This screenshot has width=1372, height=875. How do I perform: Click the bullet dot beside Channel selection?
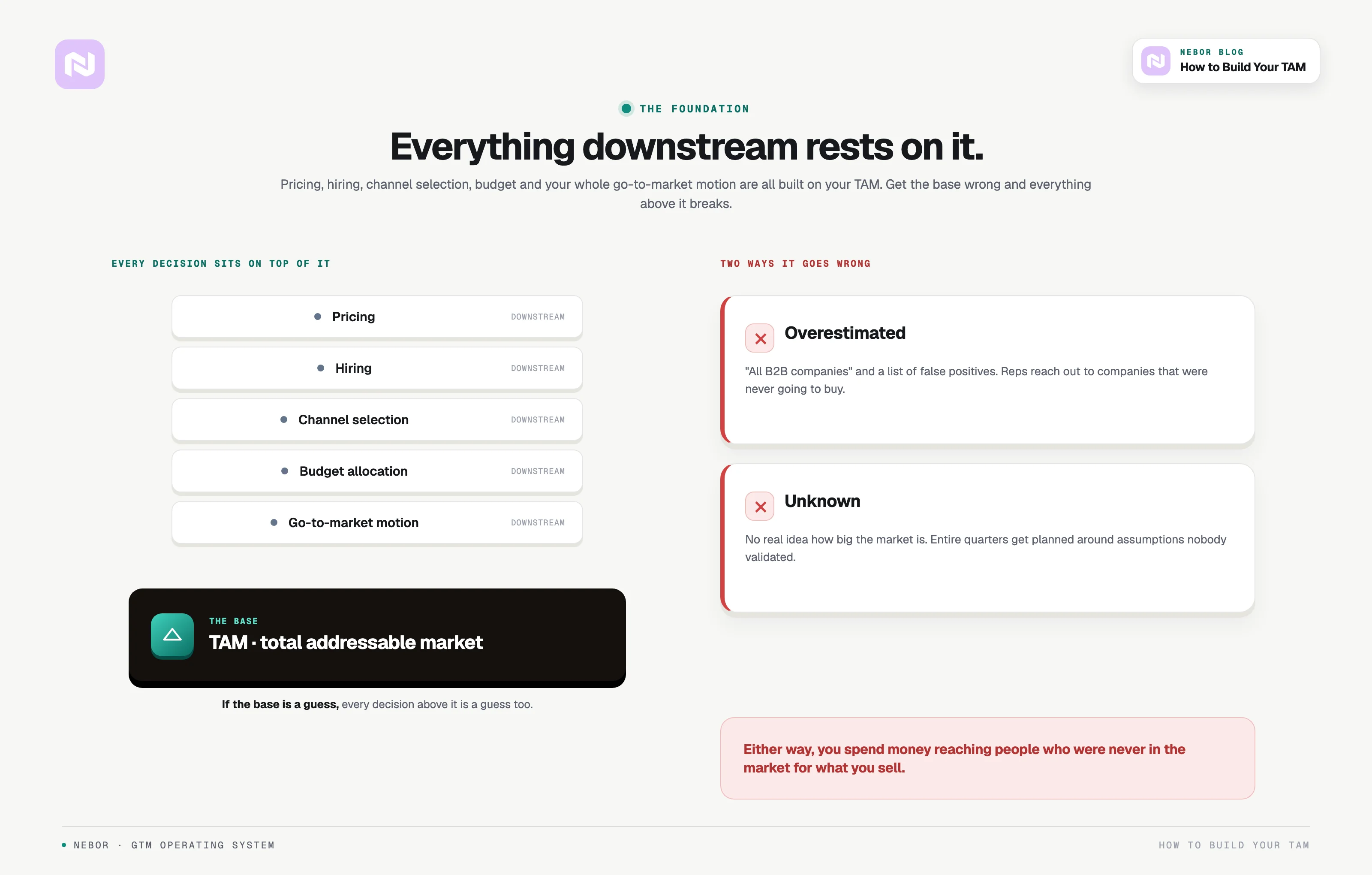[284, 419]
